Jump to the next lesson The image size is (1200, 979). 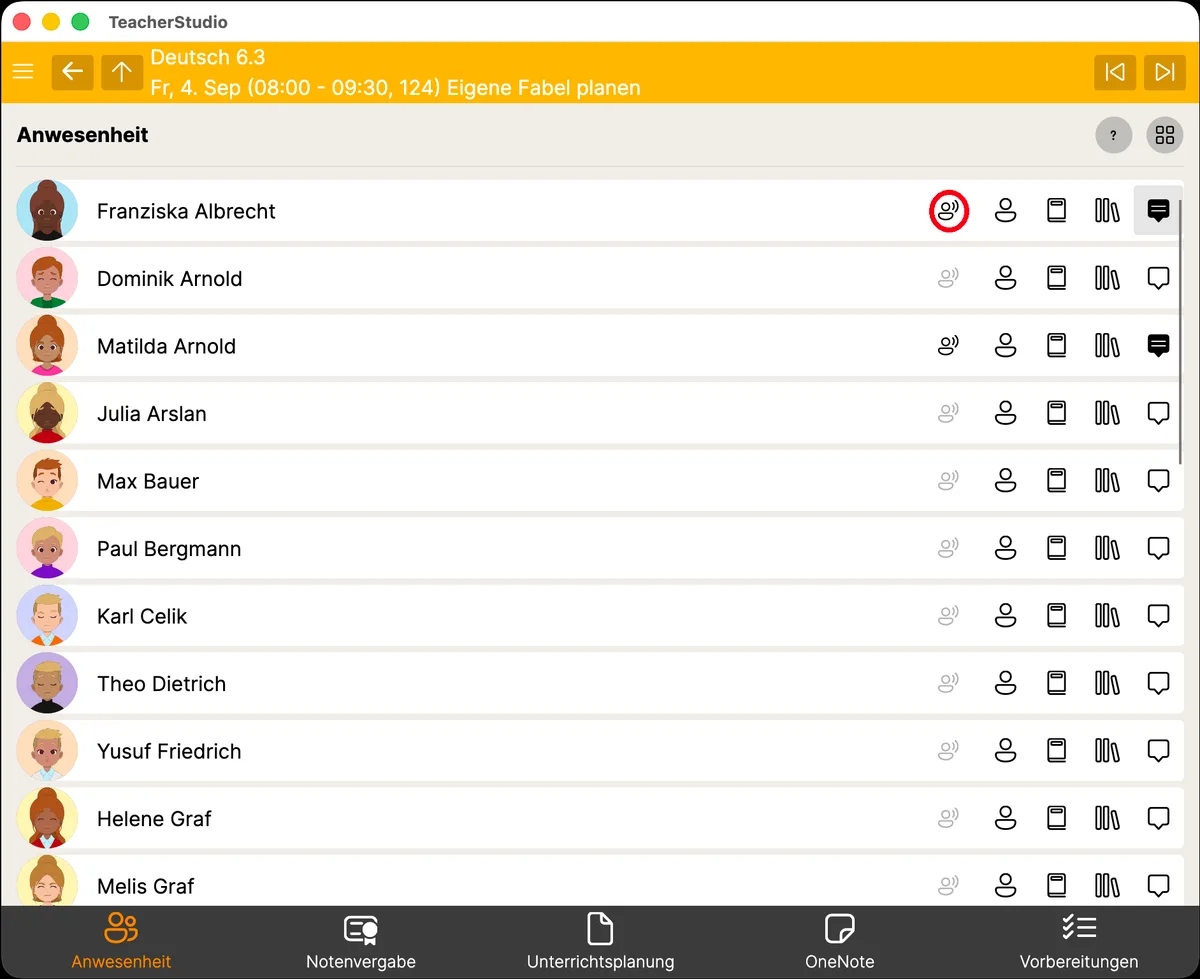click(x=1165, y=72)
